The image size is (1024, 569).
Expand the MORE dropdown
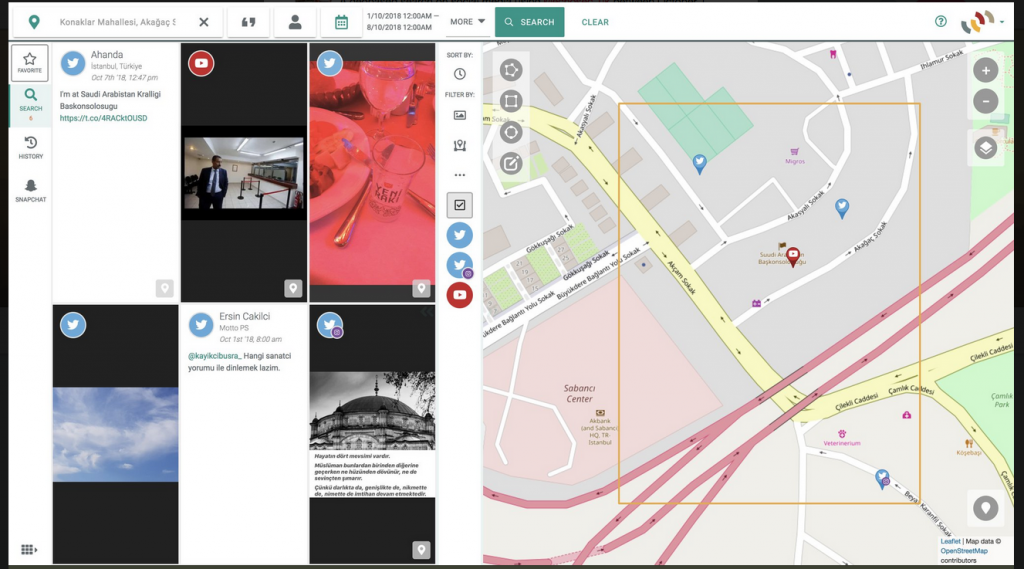[x=468, y=22]
